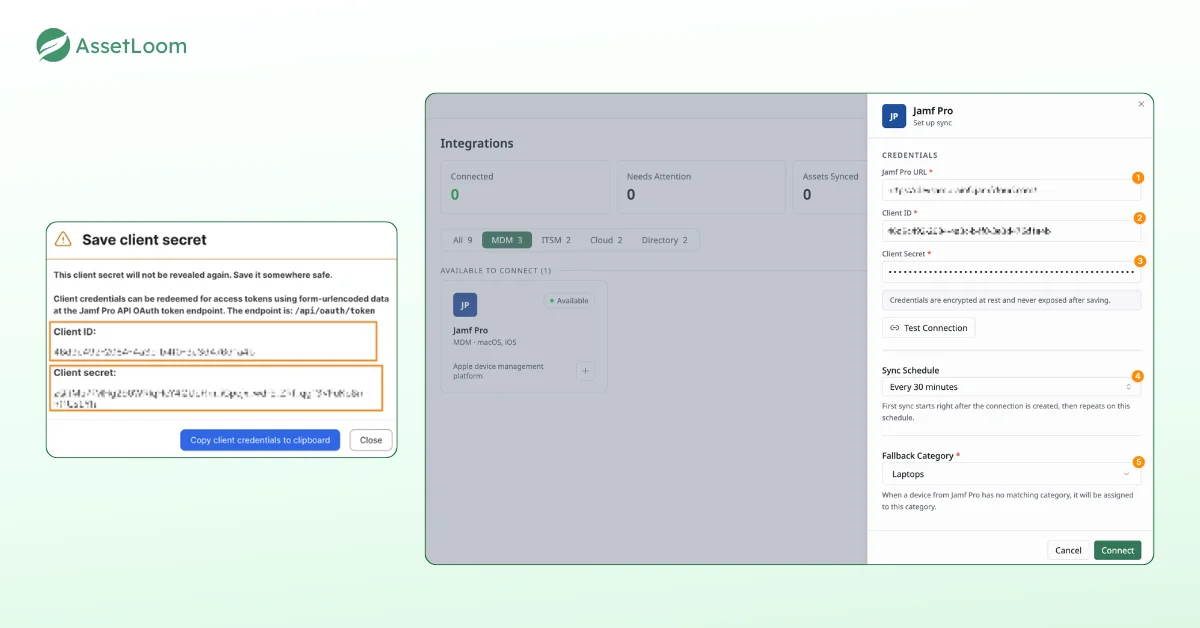Screen dimensions: 1200x628
Task: Click the Connected count card
Action: pos(523,186)
